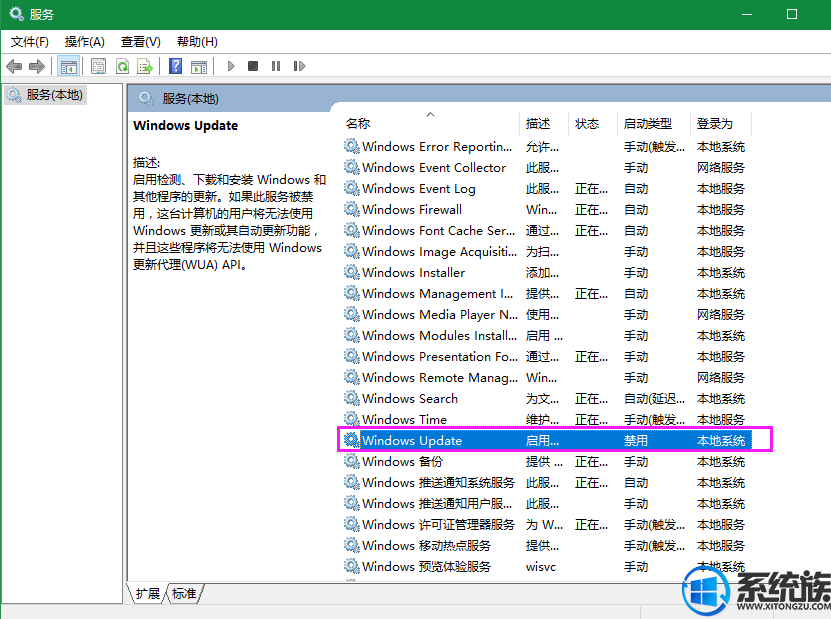Switch to the 扩展 tab
831x619 pixels.
(147, 594)
